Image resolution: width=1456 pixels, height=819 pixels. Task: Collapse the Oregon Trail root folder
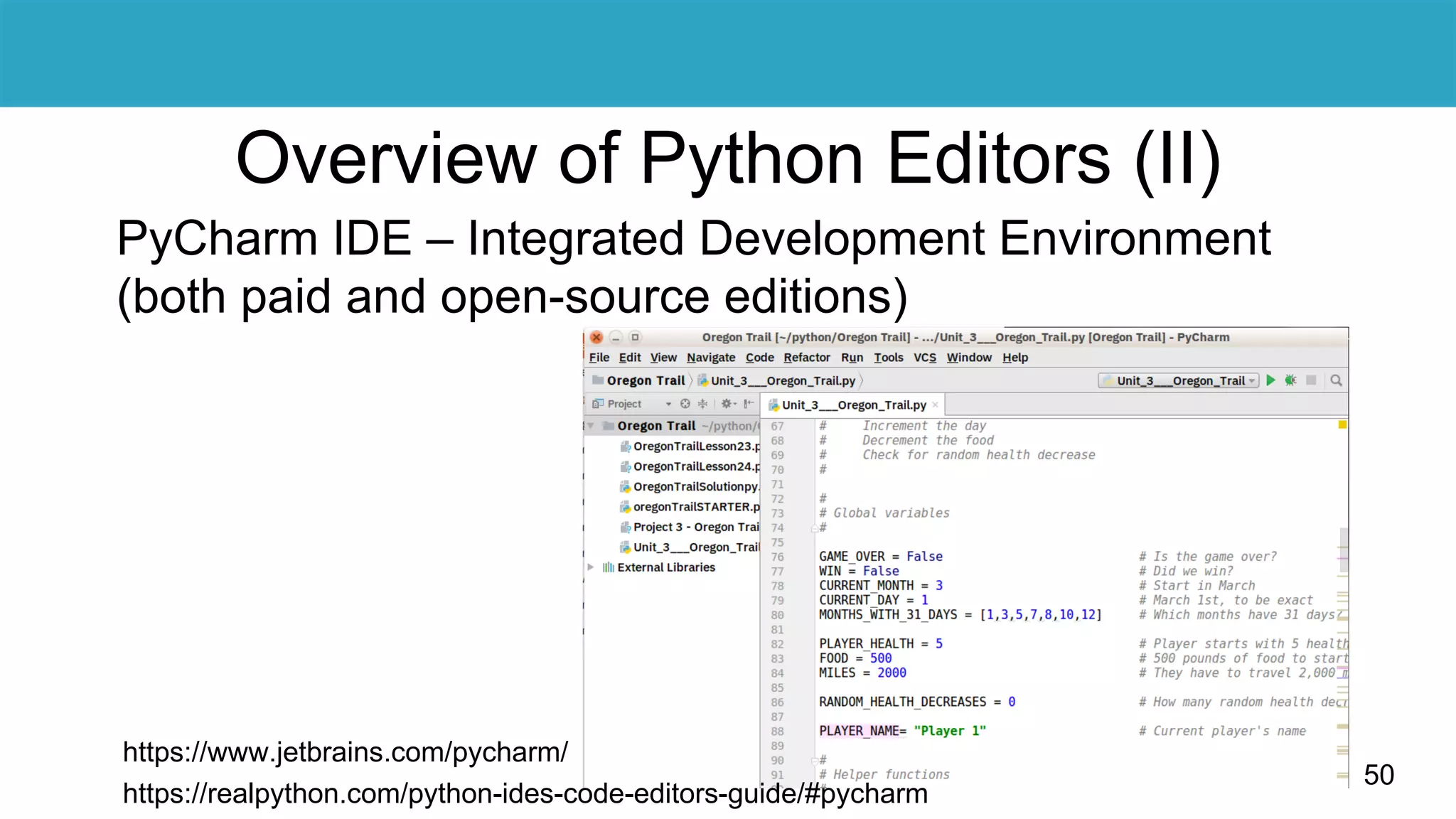click(x=590, y=426)
